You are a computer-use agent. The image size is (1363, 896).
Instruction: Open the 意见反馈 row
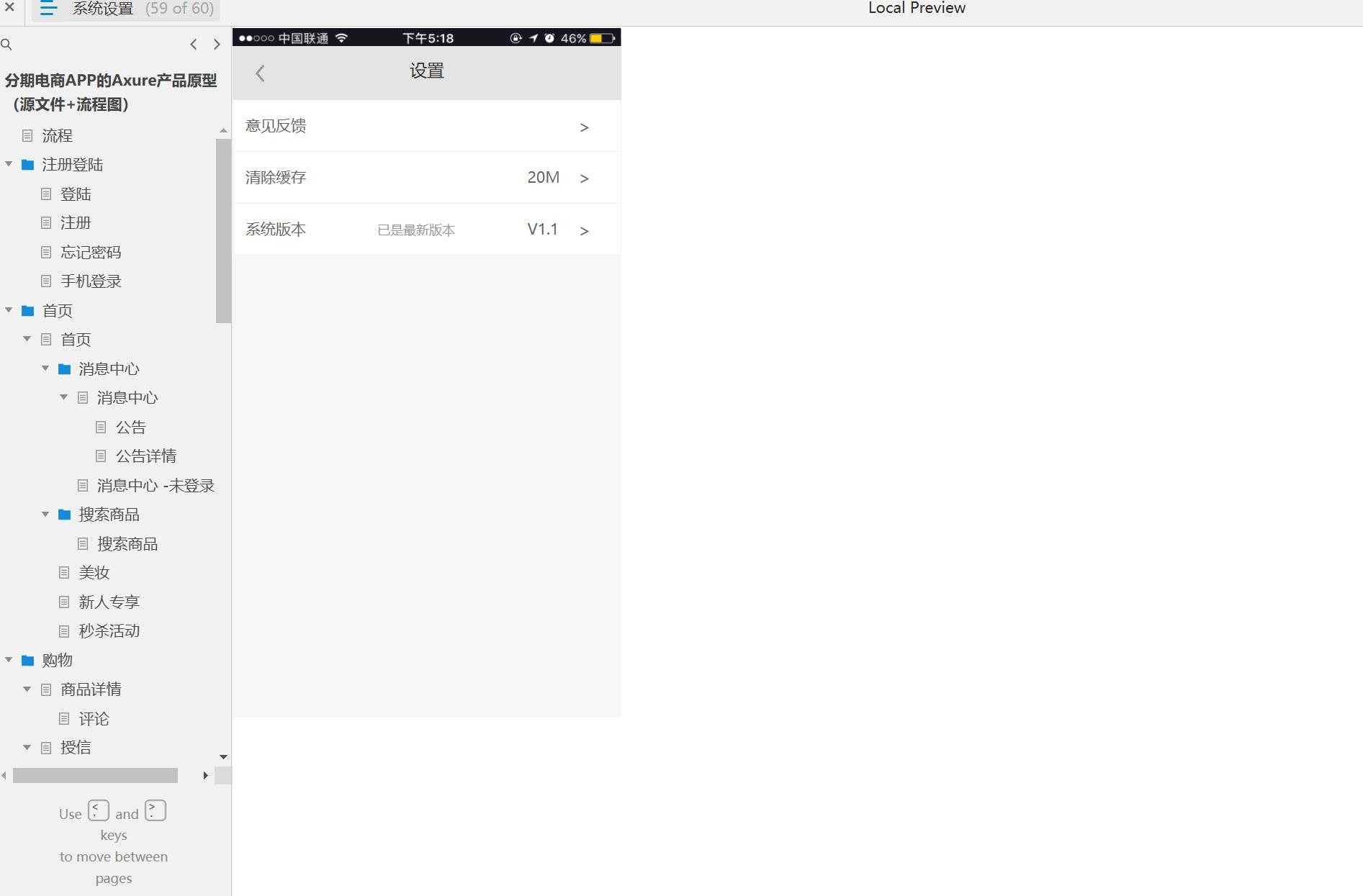coord(426,126)
